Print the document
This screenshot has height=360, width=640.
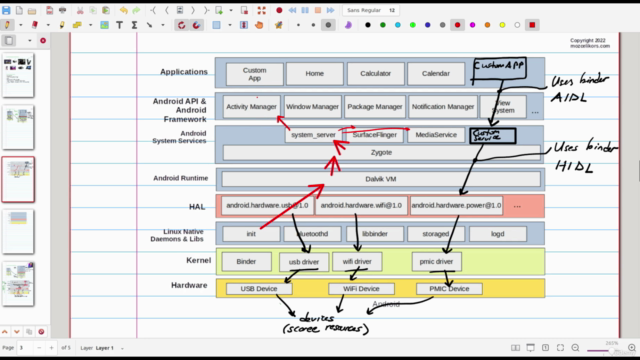tap(62, 10)
